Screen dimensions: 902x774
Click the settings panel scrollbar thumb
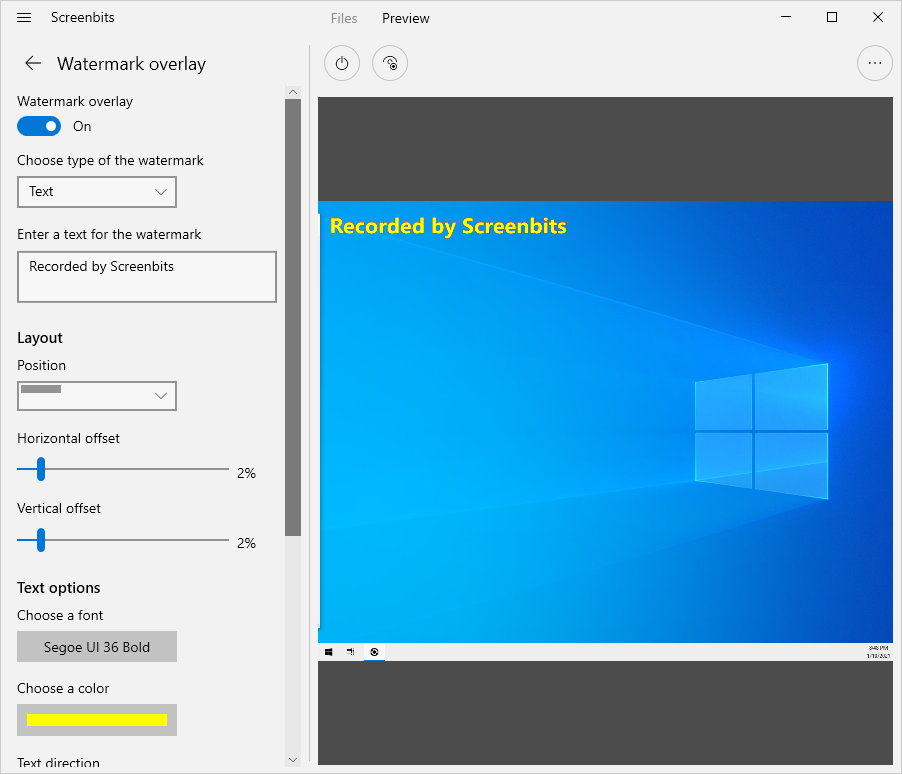293,318
